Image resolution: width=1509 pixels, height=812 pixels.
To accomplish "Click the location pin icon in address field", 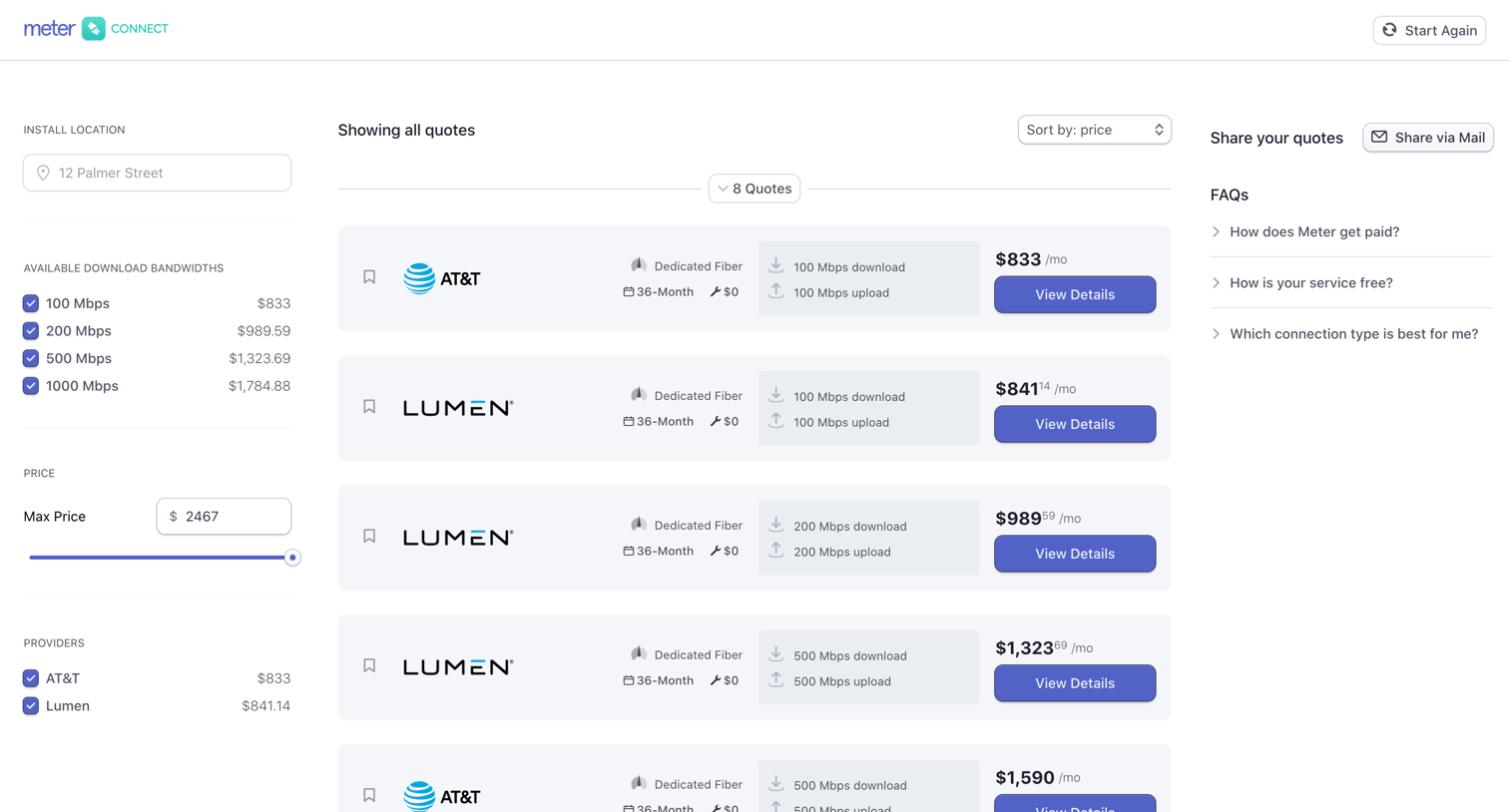I will pyautogui.click(x=43, y=173).
